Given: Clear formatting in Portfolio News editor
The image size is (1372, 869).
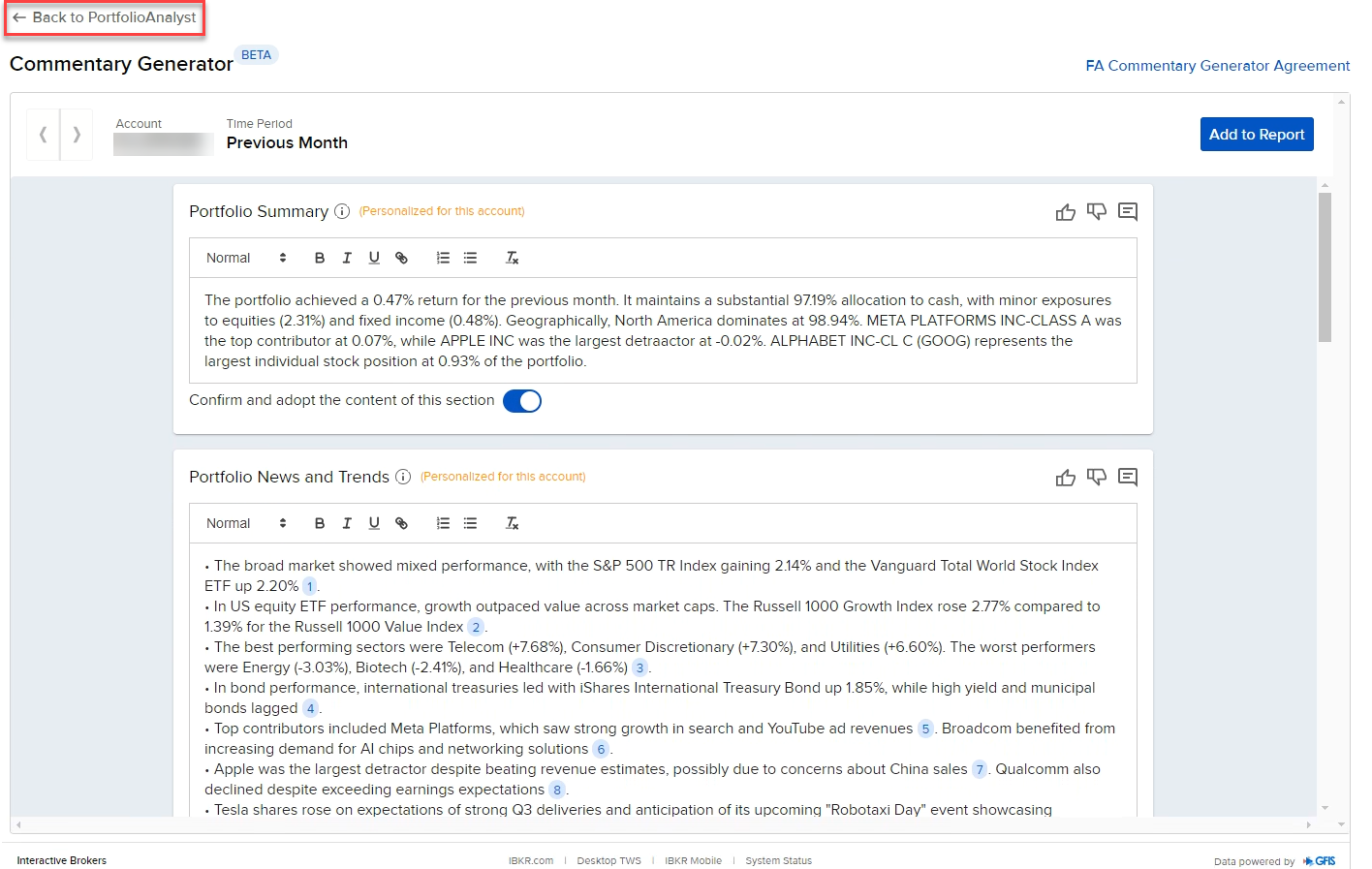Looking at the screenshot, I should pyautogui.click(x=512, y=523).
